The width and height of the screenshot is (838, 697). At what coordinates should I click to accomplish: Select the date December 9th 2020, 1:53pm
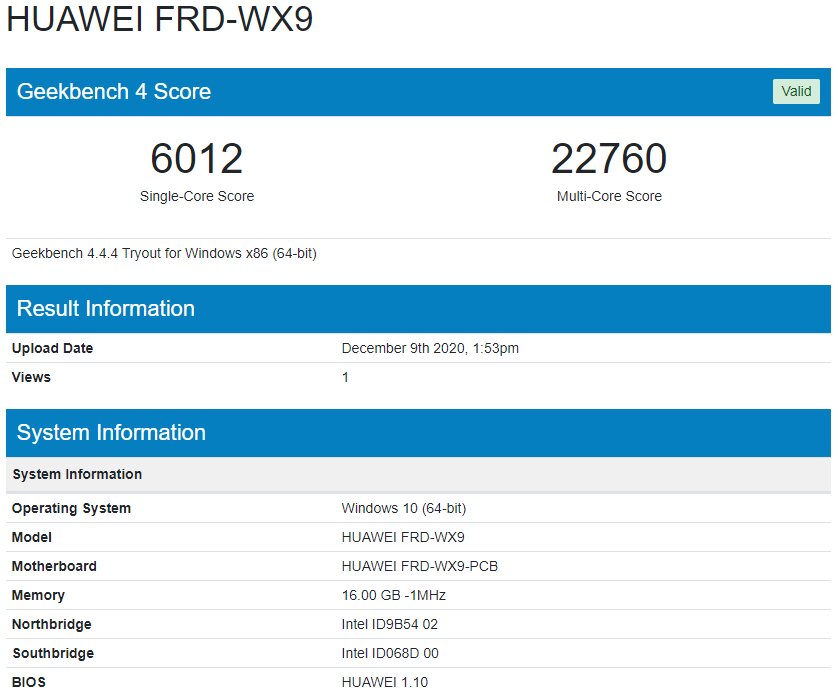(430, 348)
